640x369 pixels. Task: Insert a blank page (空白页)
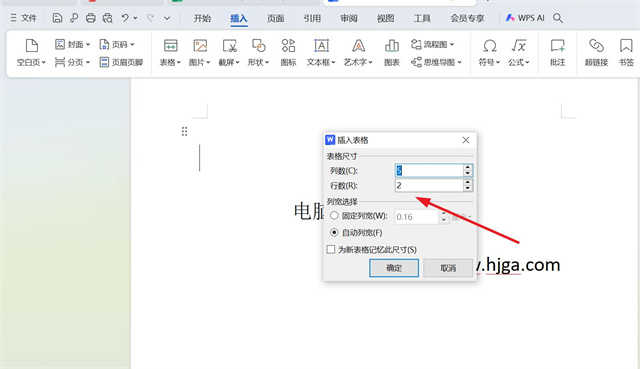tap(31, 53)
